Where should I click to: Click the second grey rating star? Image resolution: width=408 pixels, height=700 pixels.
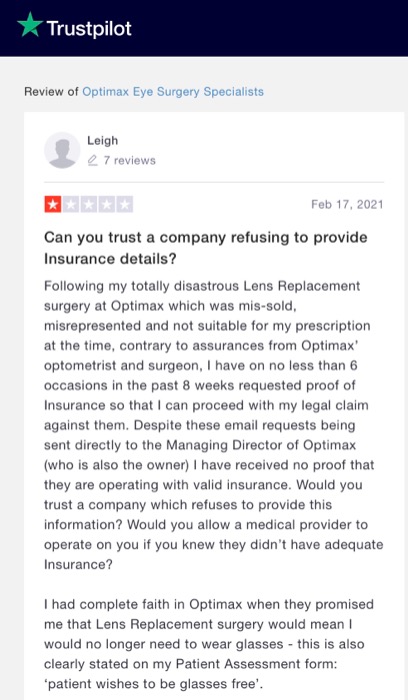click(71, 204)
